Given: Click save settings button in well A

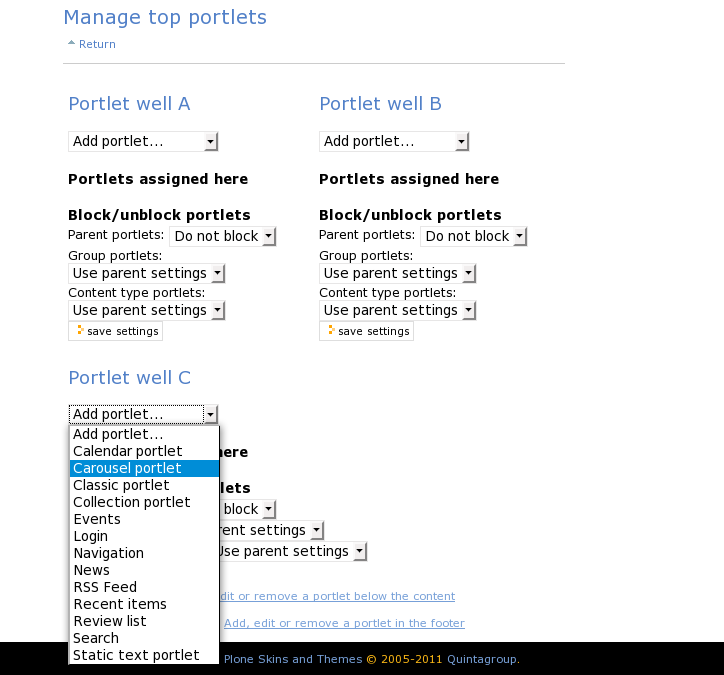Looking at the screenshot, I should [116, 331].
